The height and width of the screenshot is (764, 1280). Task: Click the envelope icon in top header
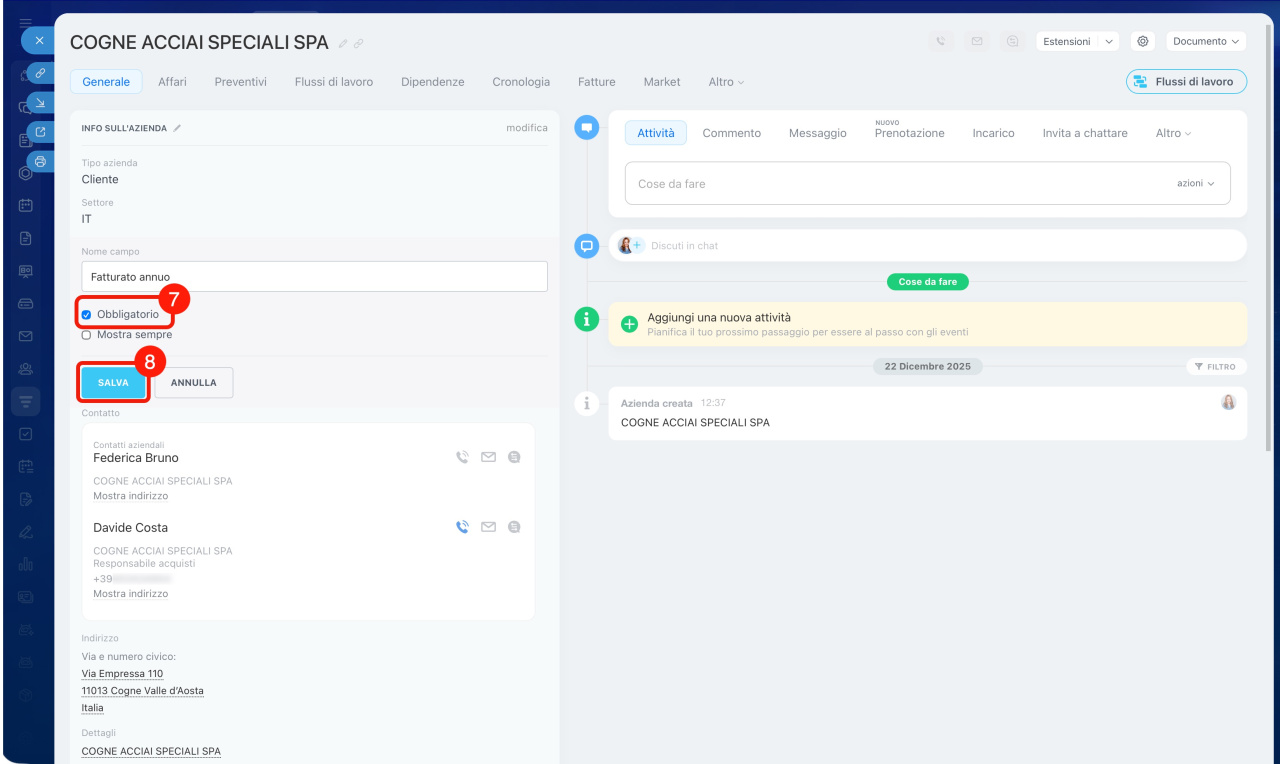tap(976, 41)
